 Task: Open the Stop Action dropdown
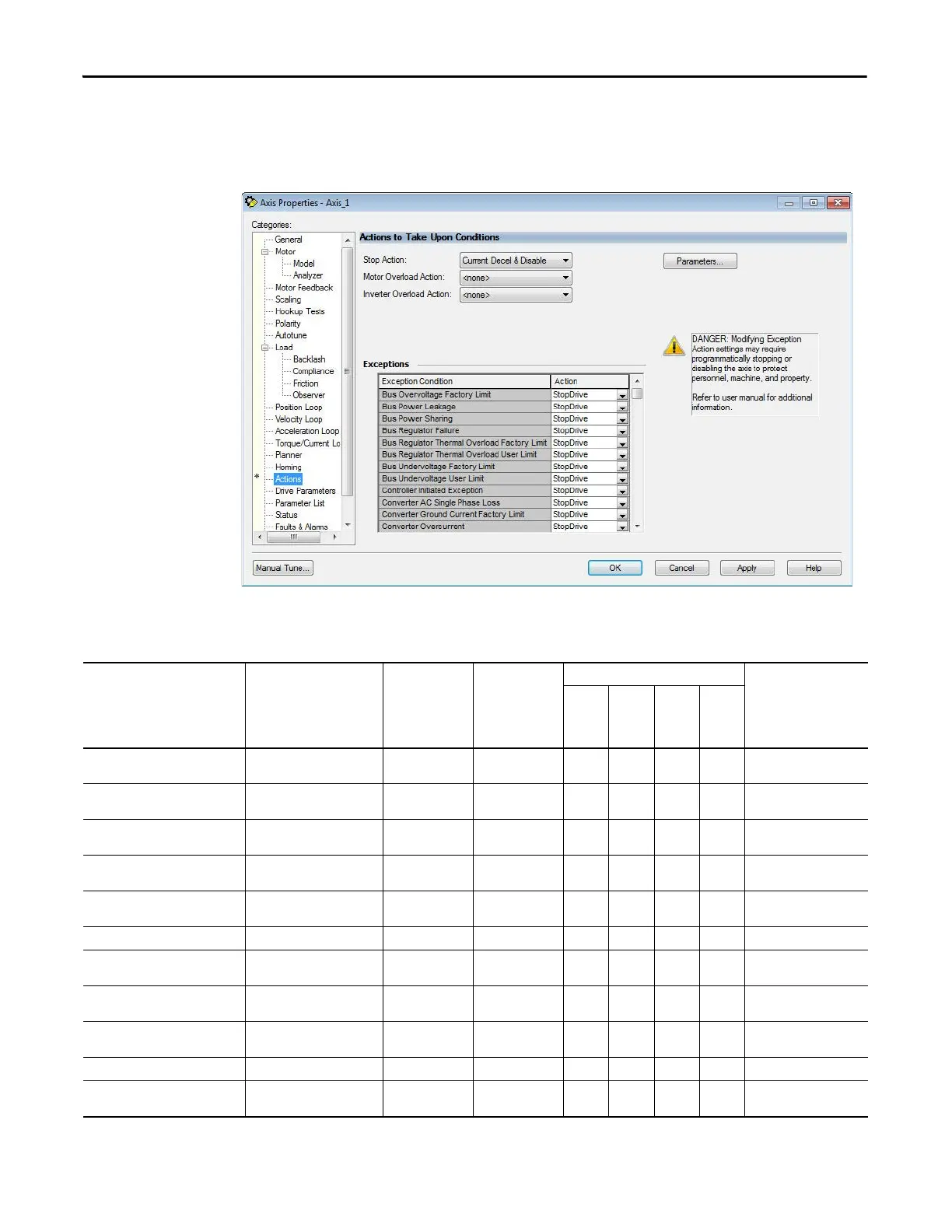(516, 261)
